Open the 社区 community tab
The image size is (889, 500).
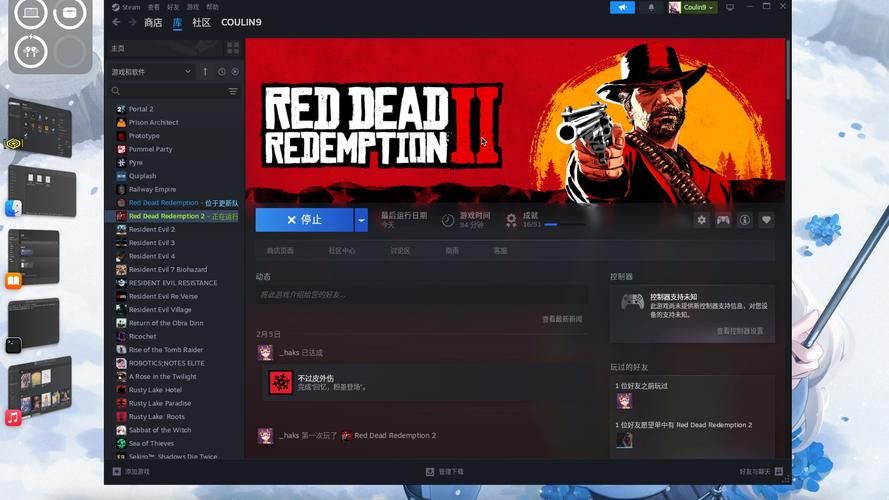click(201, 22)
